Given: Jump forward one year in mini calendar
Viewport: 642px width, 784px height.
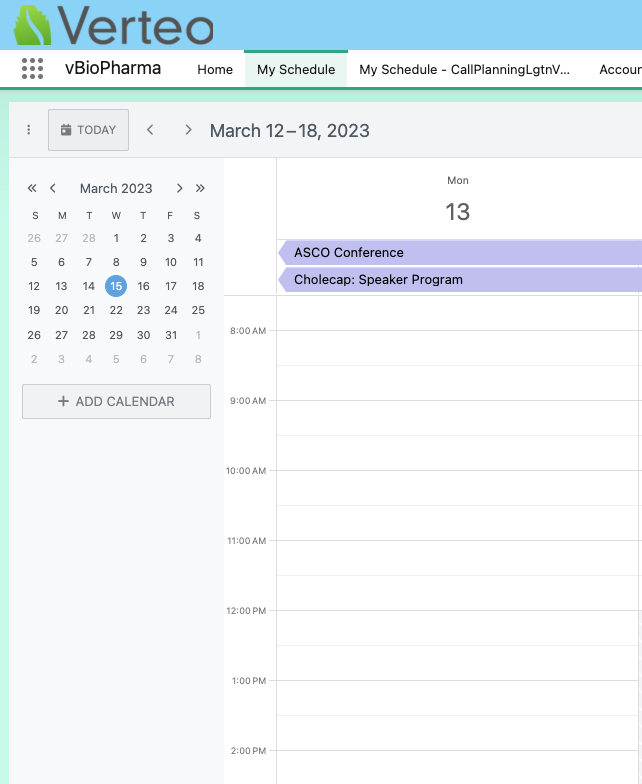Looking at the screenshot, I should (x=200, y=188).
